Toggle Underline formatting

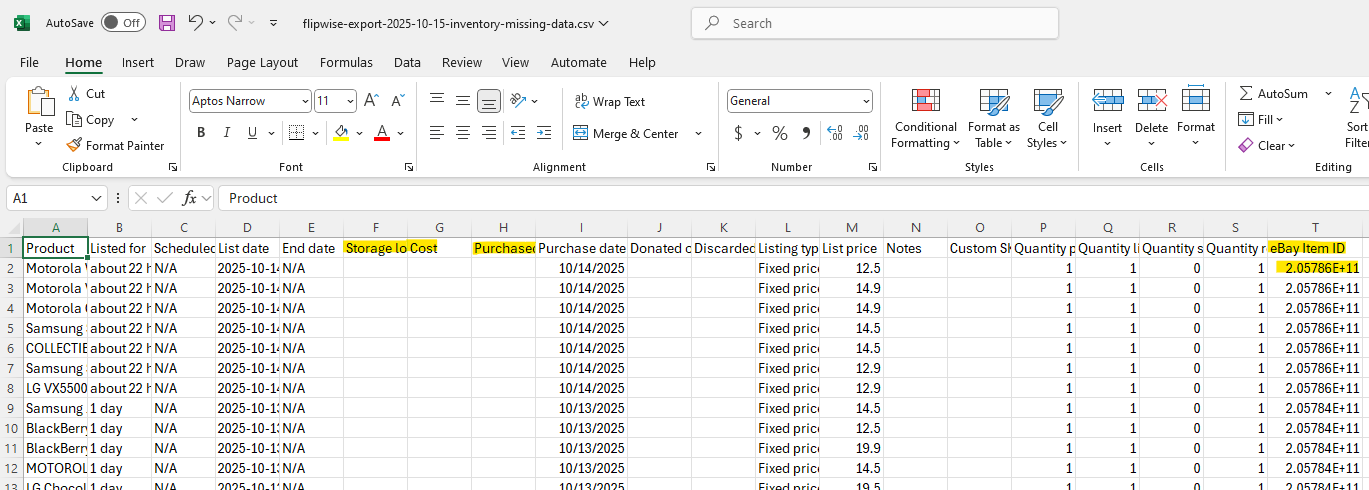pyautogui.click(x=253, y=133)
